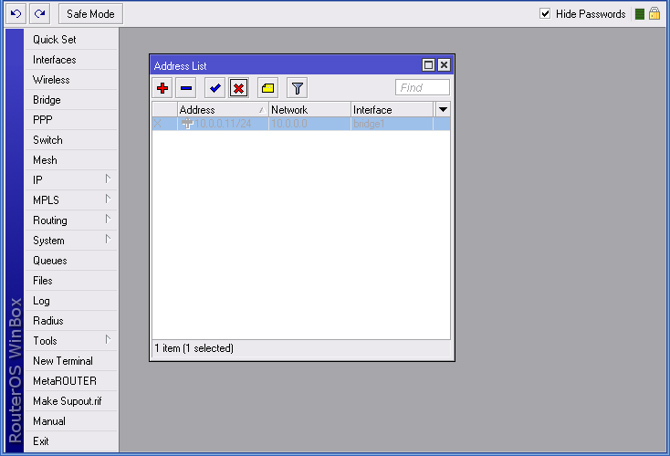670x456 pixels.
Task: Open Interfaces from the sidebar
Action: click(x=54, y=60)
